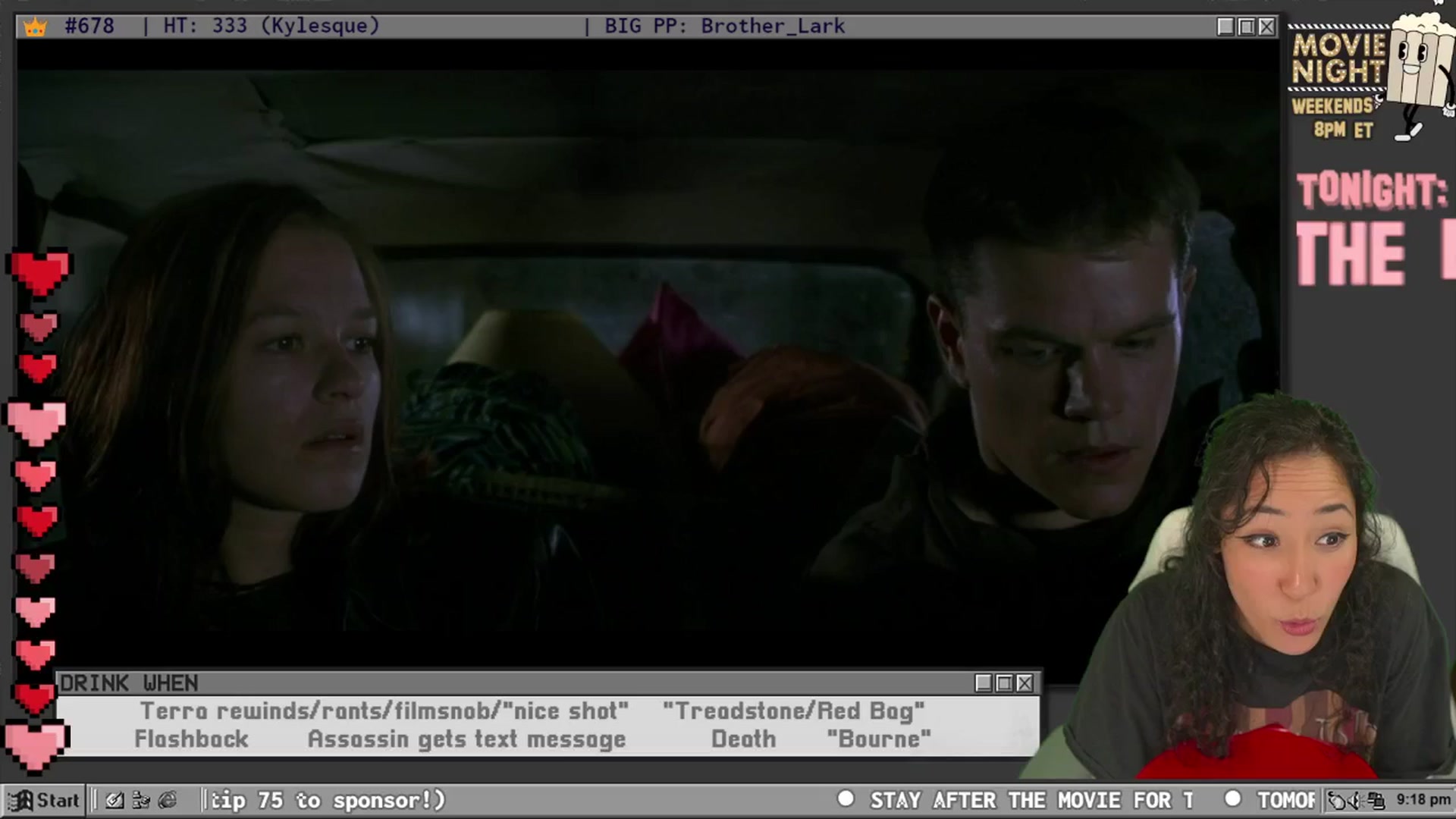
Task: Click the "WEEKENDS 8PM ET" schedule text
Action: (x=1334, y=118)
